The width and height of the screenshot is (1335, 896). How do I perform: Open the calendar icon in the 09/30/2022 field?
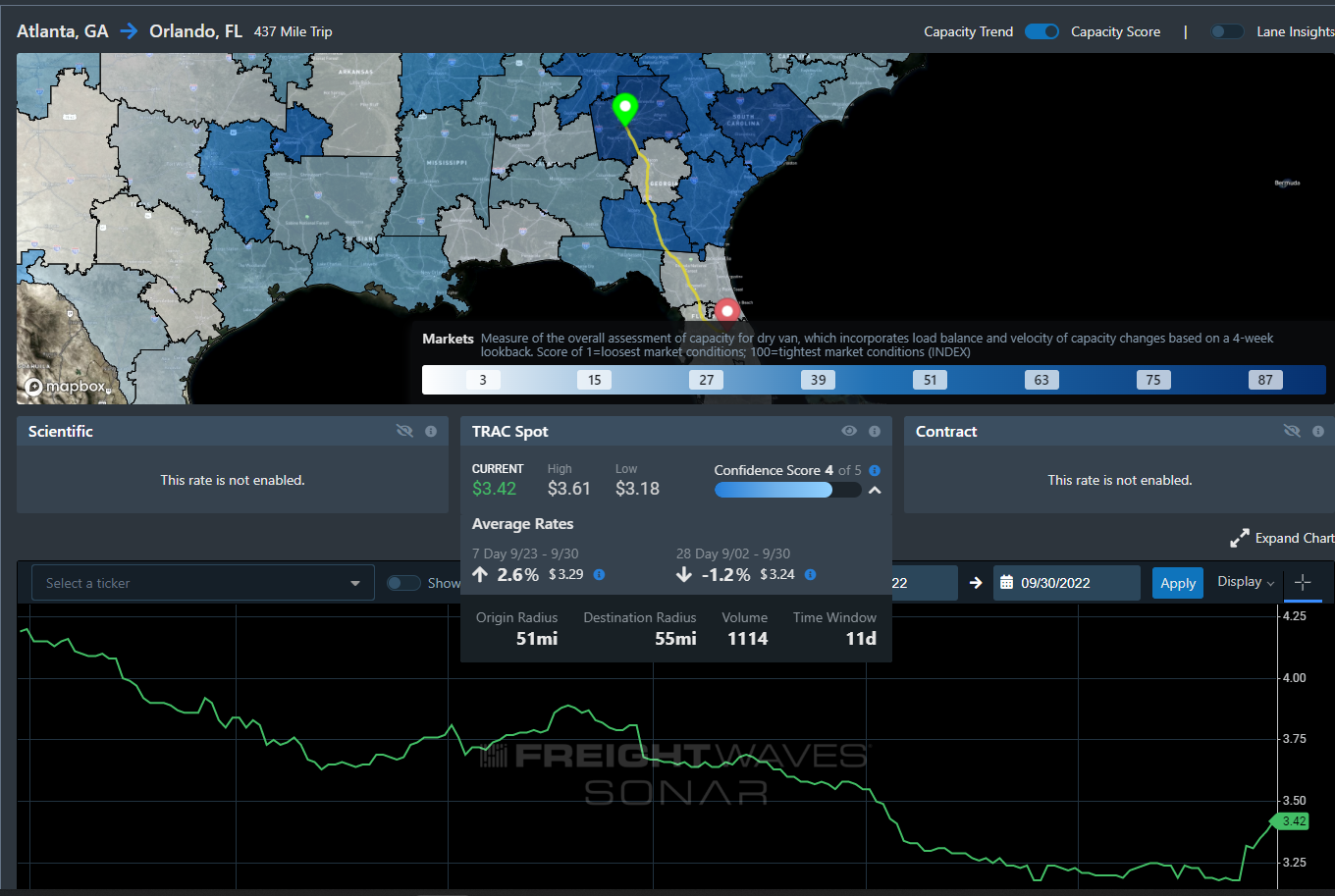point(1006,583)
